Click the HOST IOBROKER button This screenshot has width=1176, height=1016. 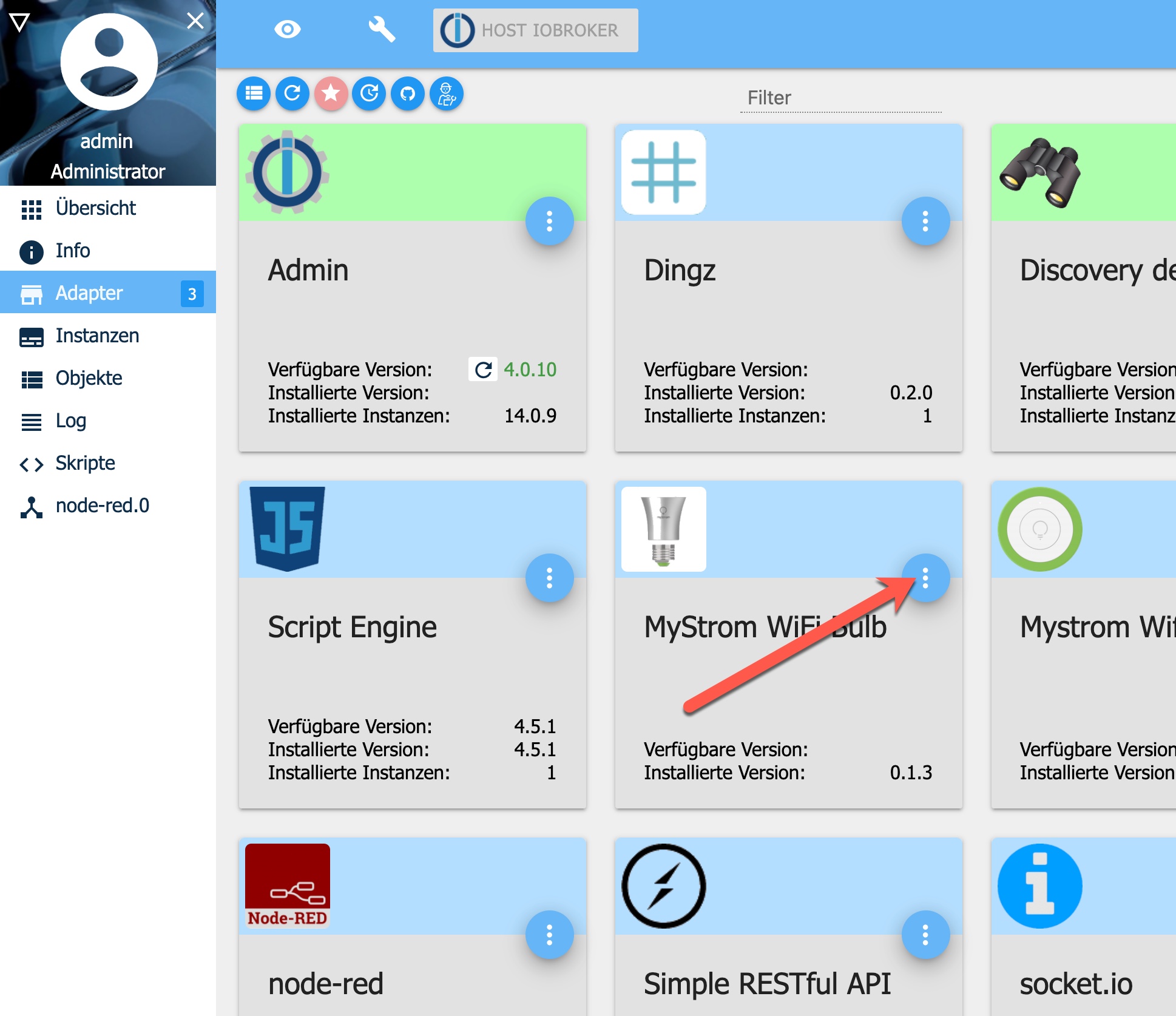point(535,30)
